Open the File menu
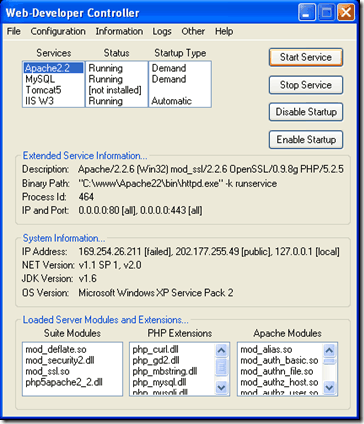Image resolution: width=364 pixels, height=424 pixels. (14, 31)
